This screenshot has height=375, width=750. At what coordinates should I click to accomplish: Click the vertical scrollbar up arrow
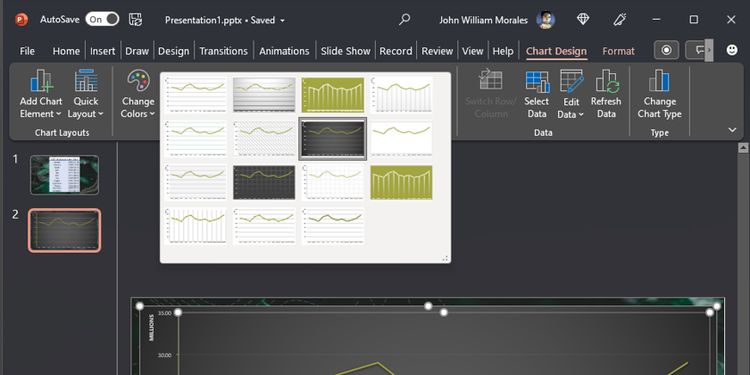(x=743, y=148)
